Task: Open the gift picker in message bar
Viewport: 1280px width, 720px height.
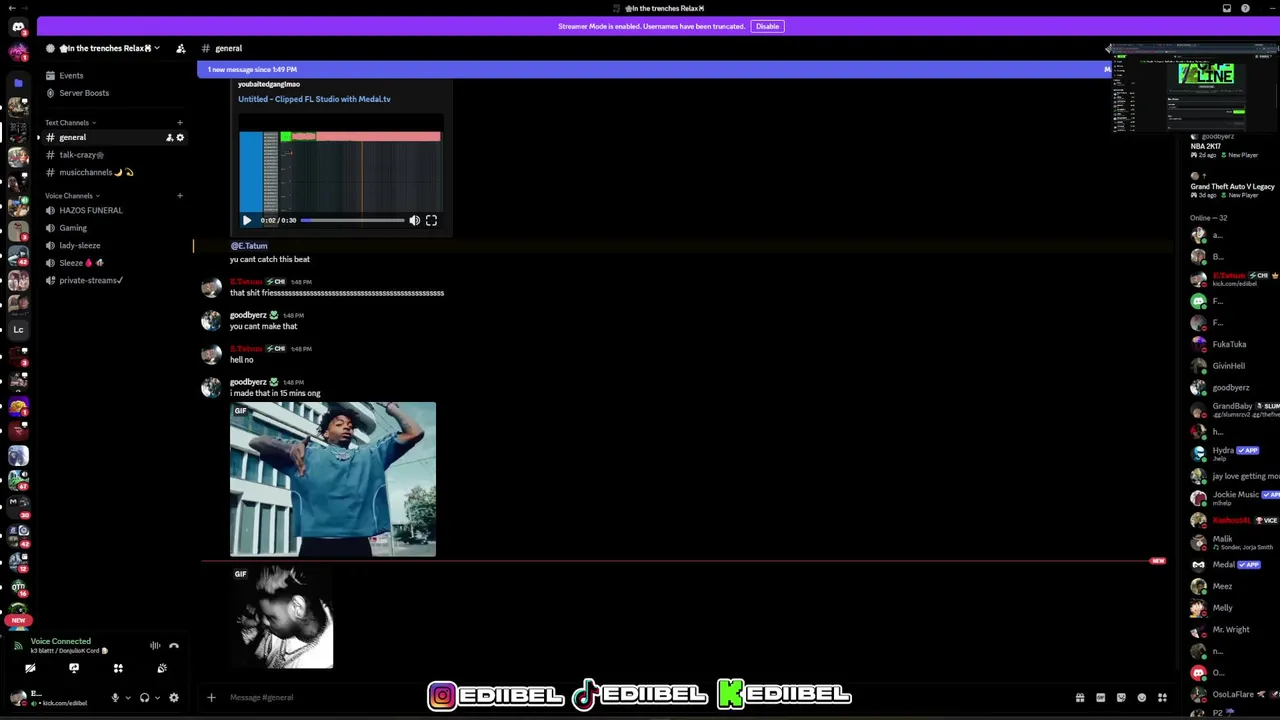Action: point(1080,698)
